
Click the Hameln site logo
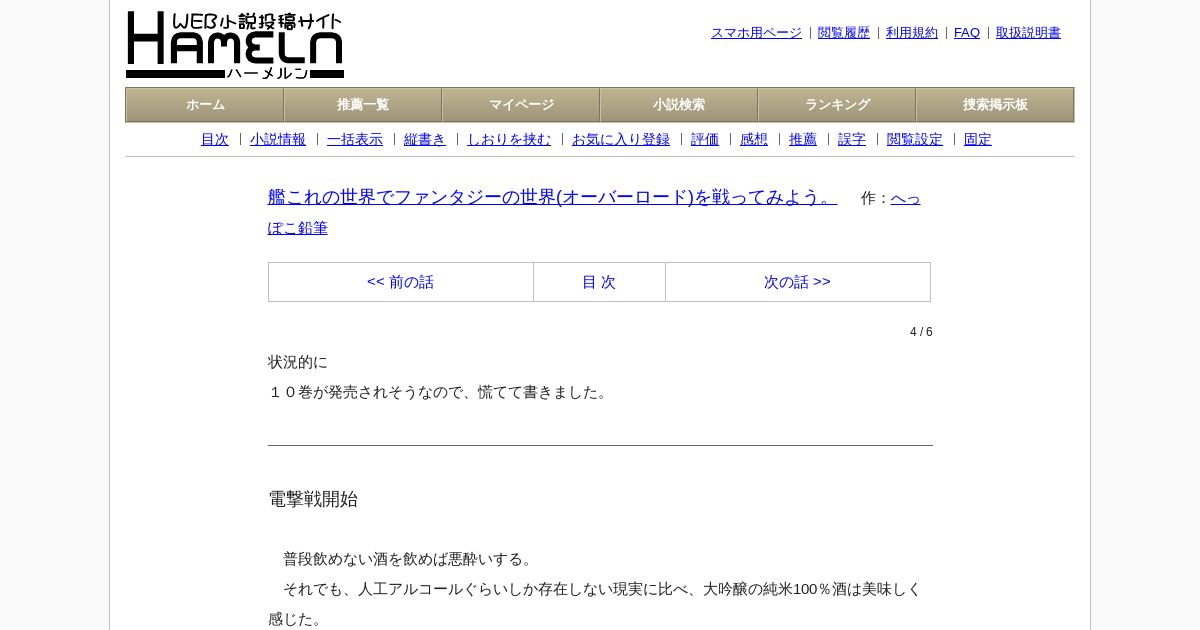(235, 45)
